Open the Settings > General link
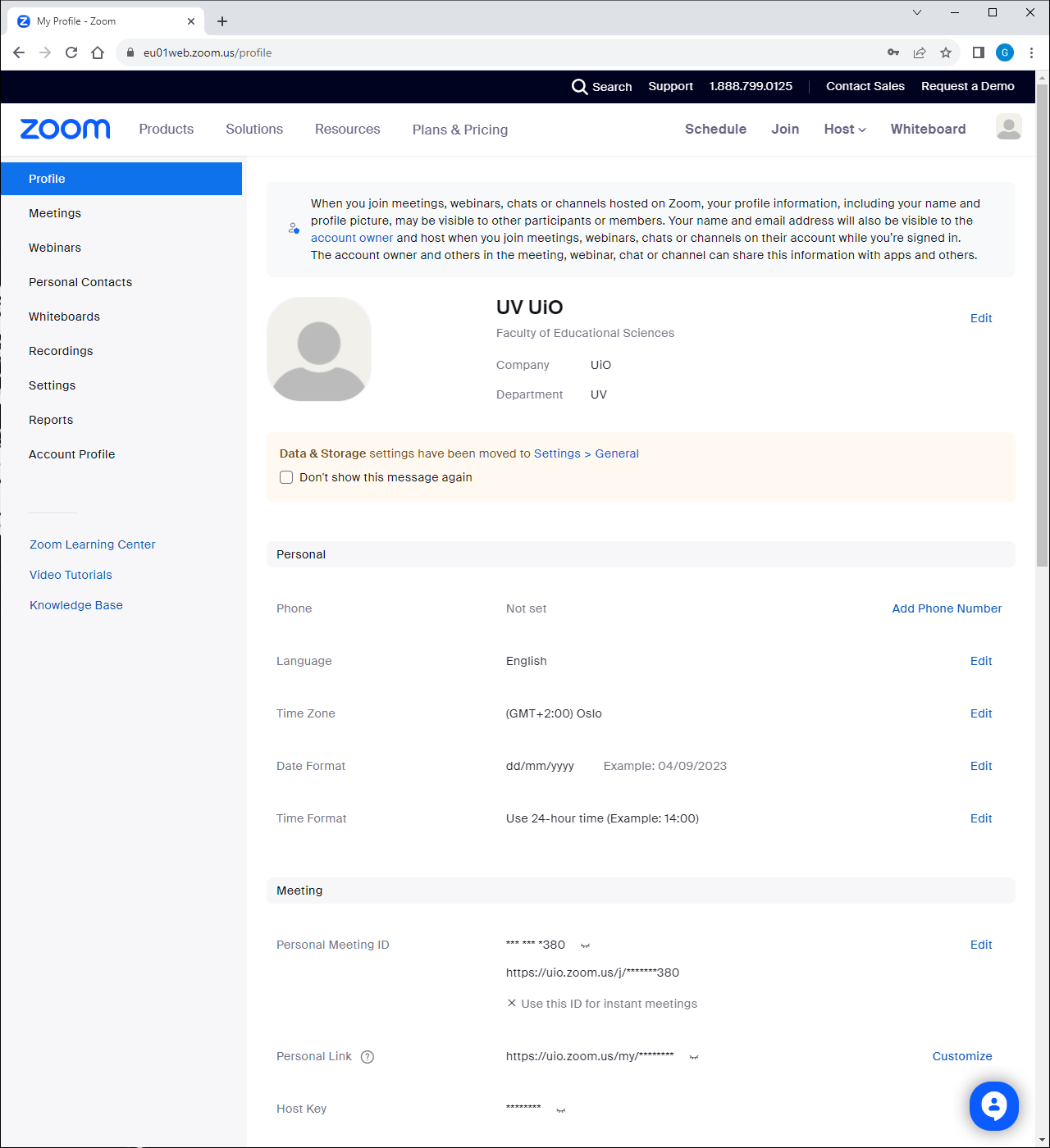 point(587,453)
